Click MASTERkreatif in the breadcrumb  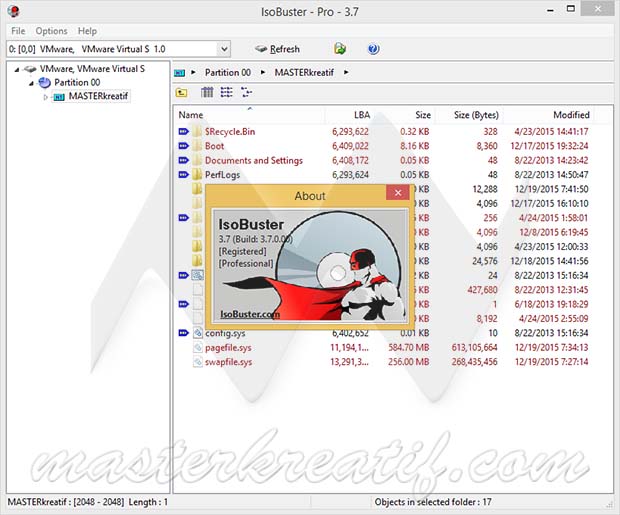click(x=304, y=72)
